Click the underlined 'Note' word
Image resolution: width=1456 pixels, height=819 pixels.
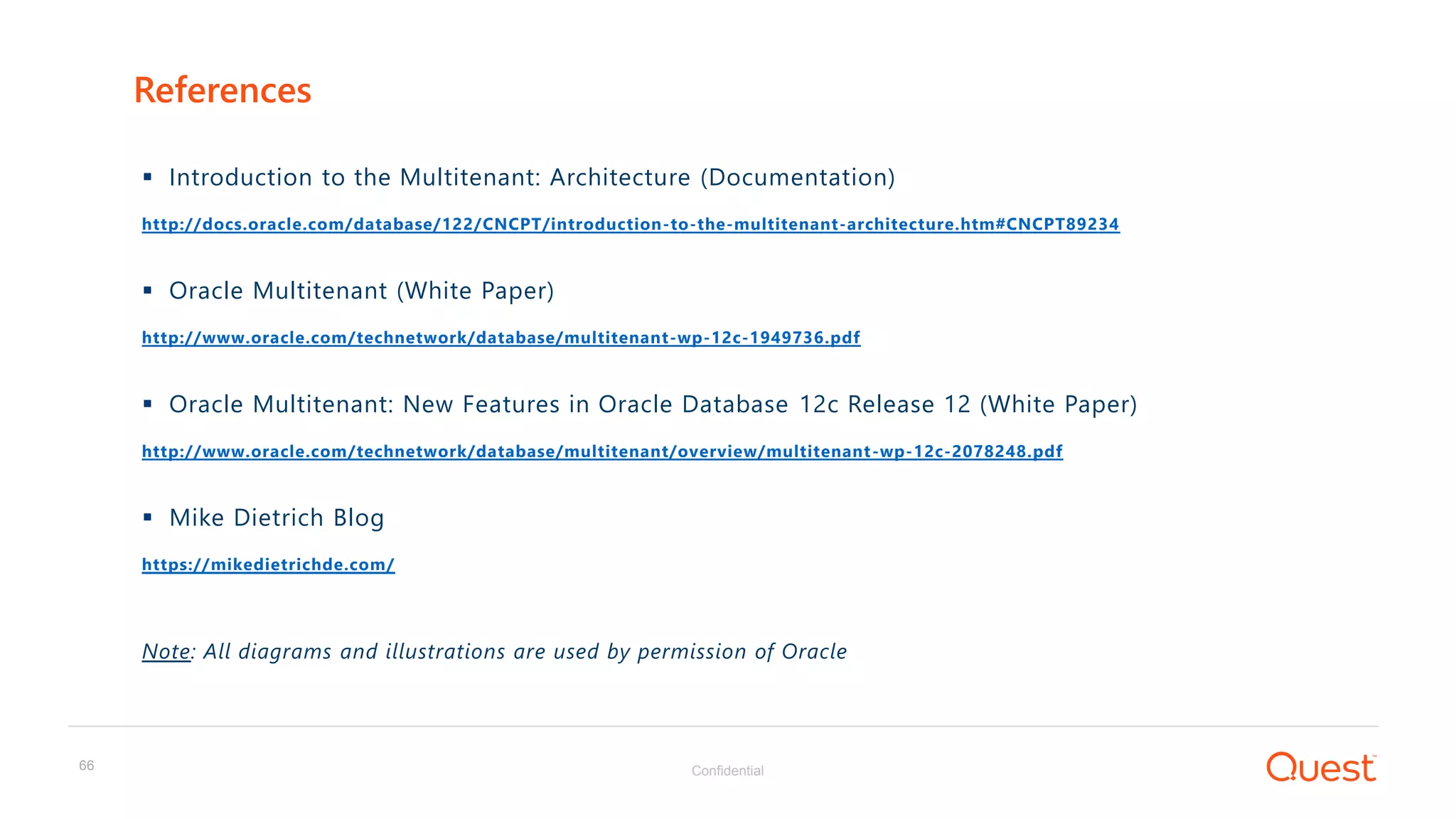point(166,651)
